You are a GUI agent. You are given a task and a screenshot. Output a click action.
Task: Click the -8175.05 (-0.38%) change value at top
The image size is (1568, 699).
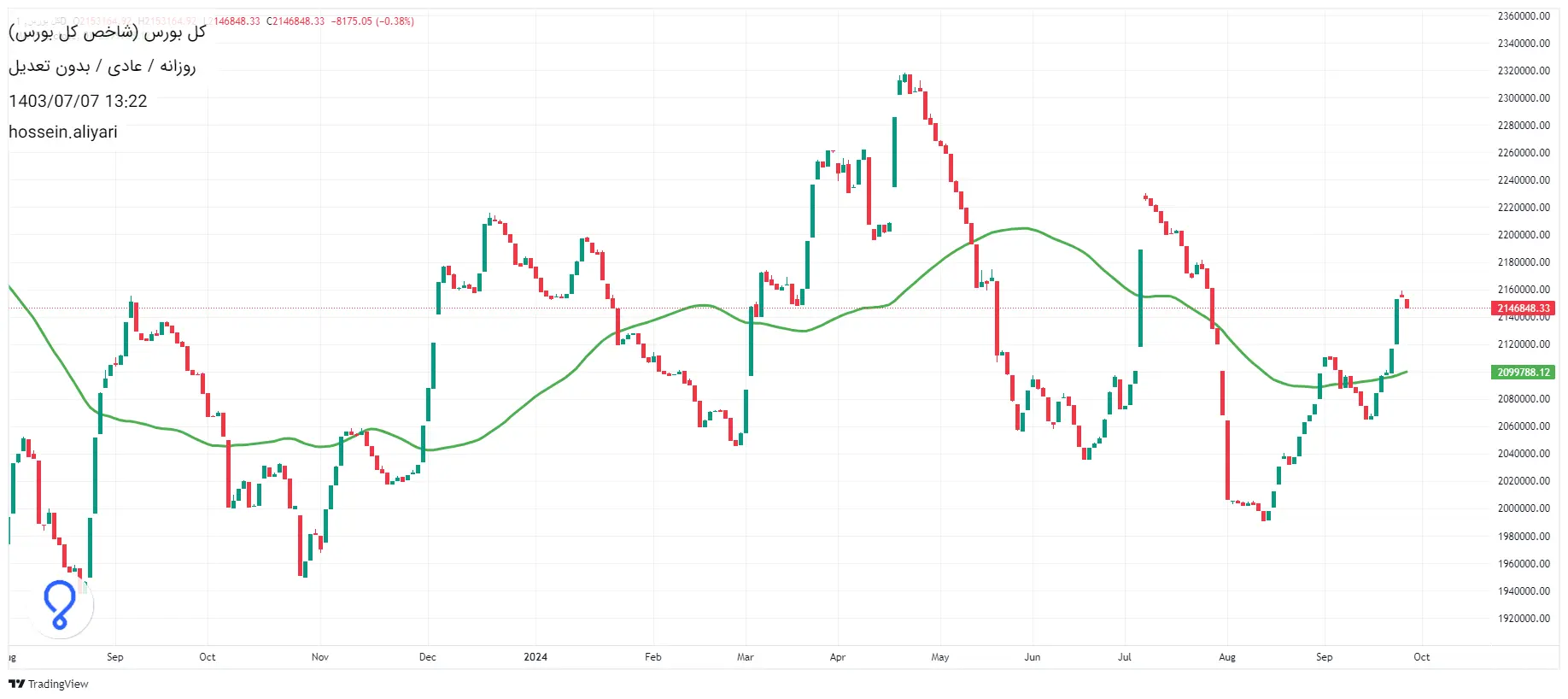372,21
